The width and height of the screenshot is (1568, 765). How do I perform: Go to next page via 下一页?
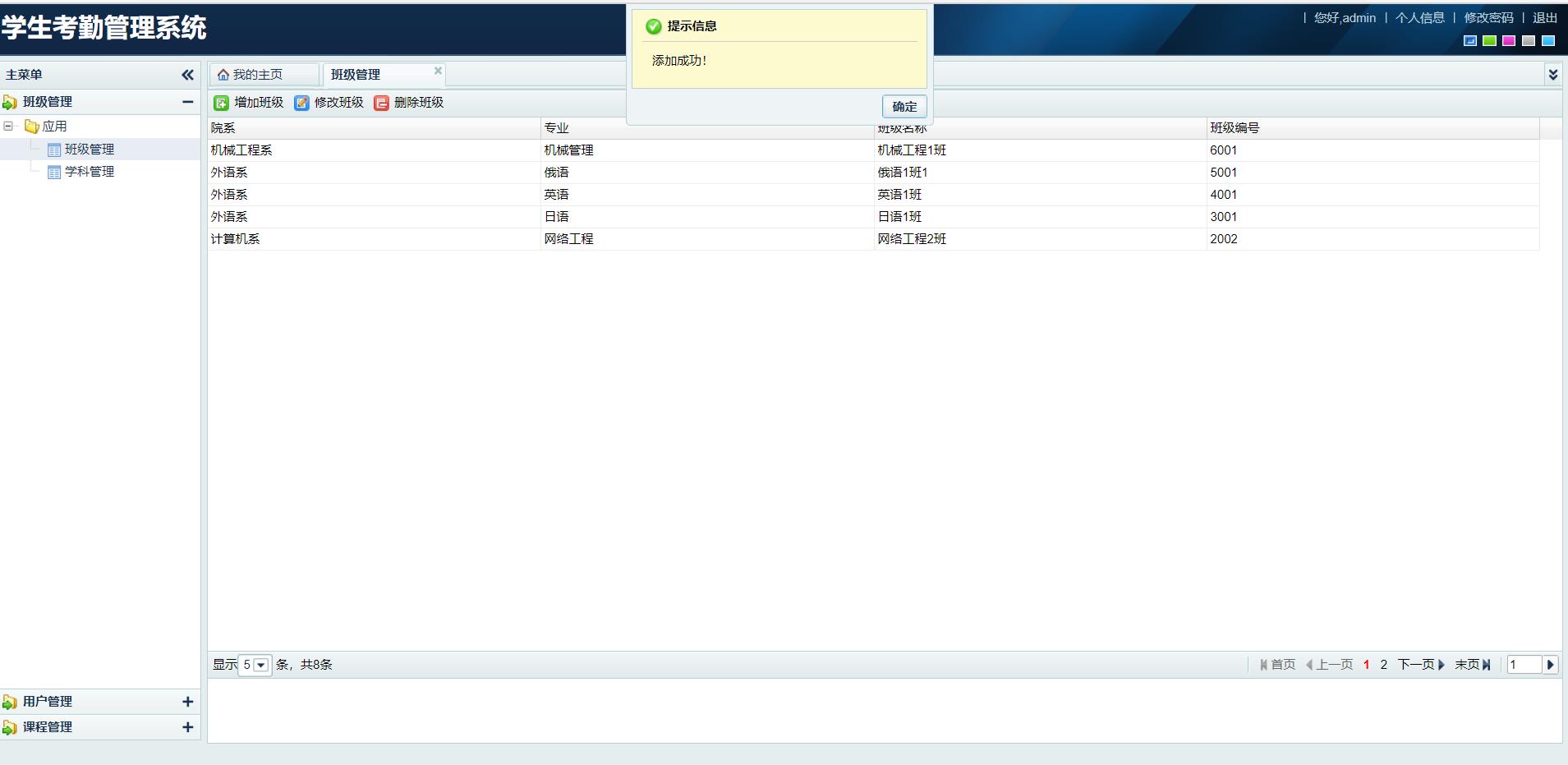click(x=1421, y=665)
